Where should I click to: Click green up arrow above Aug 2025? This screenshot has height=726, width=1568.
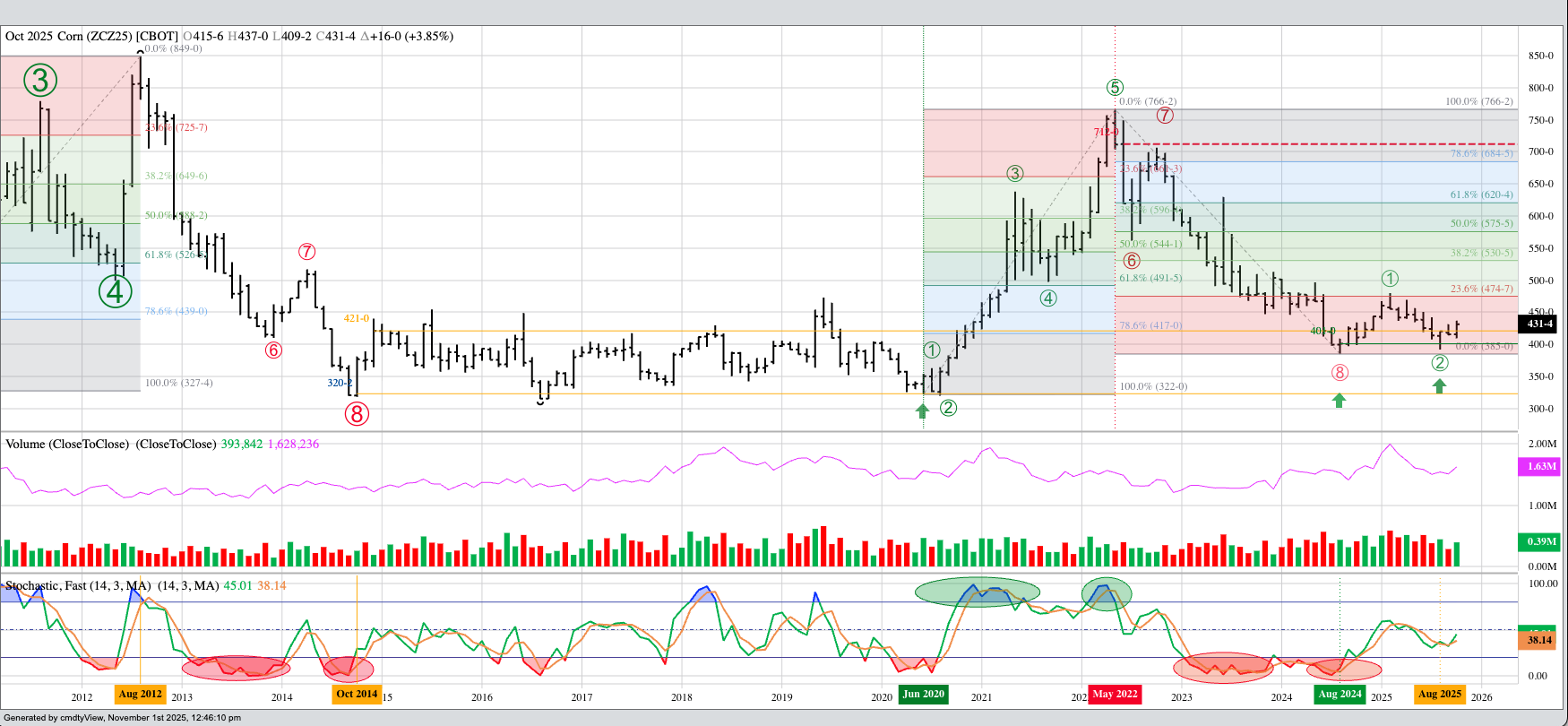1439,385
